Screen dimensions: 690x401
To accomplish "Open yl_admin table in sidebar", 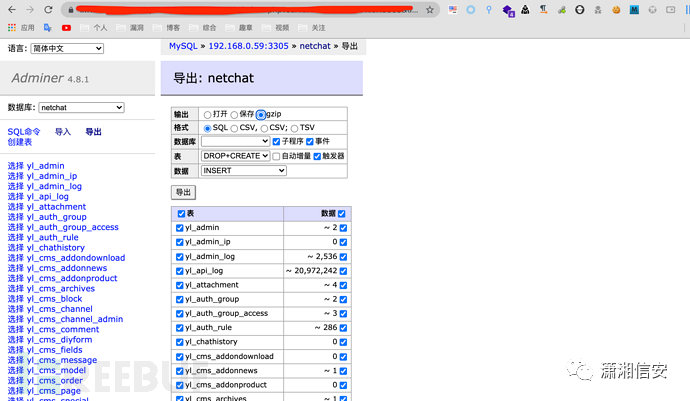I will 45,166.
